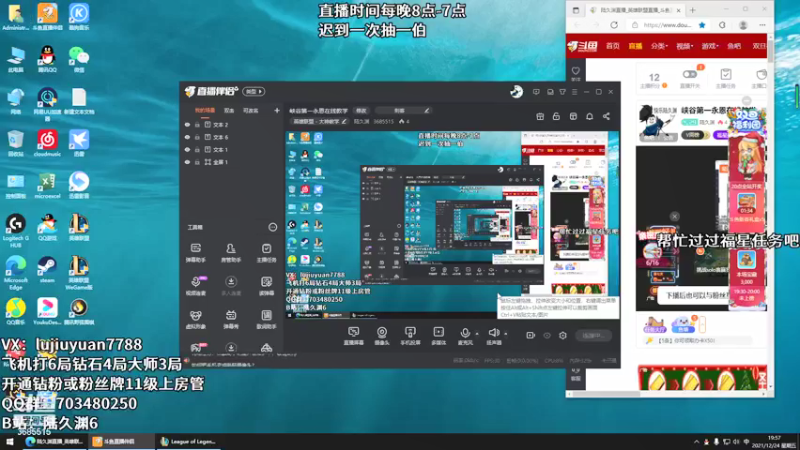The image size is (800, 450).
Task: Click the unlock icon above the preview
Action: pos(556,116)
